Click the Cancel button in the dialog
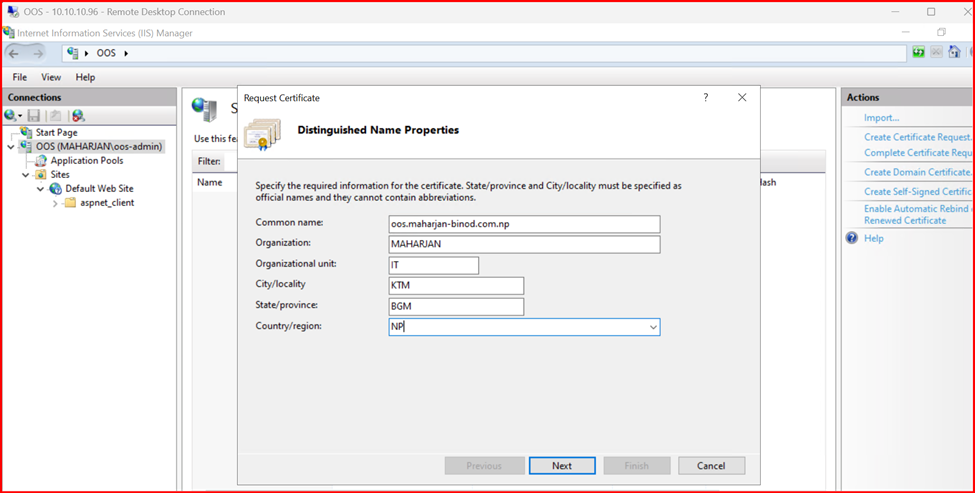975x493 pixels. pyautogui.click(x=711, y=466)
